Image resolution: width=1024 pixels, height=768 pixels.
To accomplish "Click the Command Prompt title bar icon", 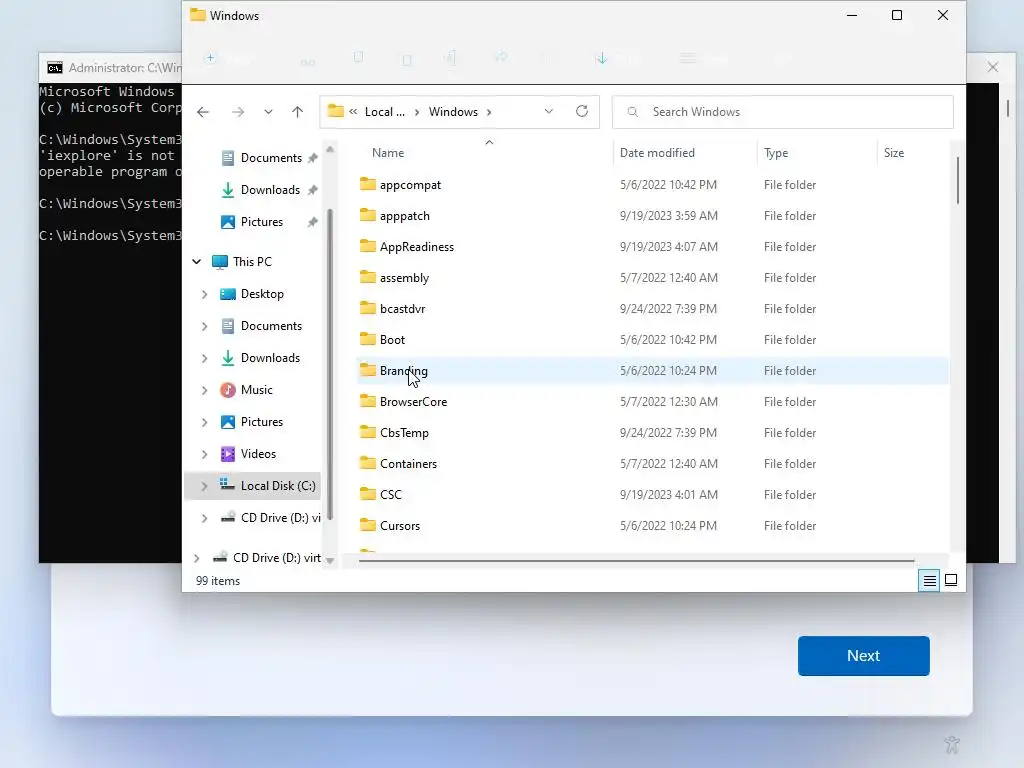I will point(55,68).
